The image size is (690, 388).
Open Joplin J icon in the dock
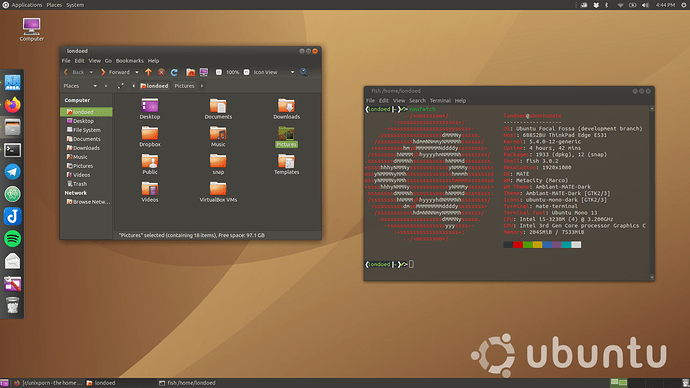click(x=12, y=216)
